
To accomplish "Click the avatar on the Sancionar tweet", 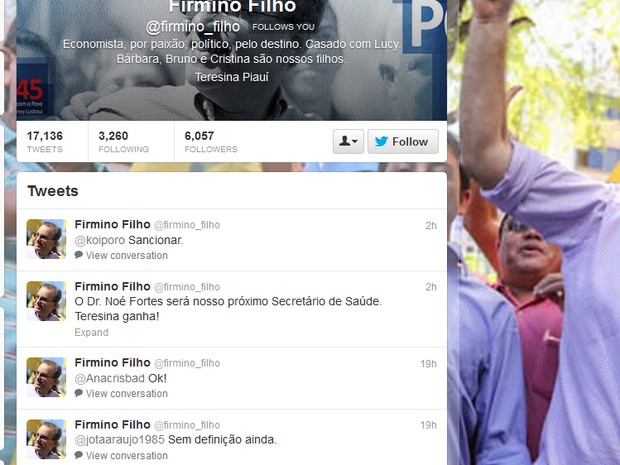I will (46, 239).
